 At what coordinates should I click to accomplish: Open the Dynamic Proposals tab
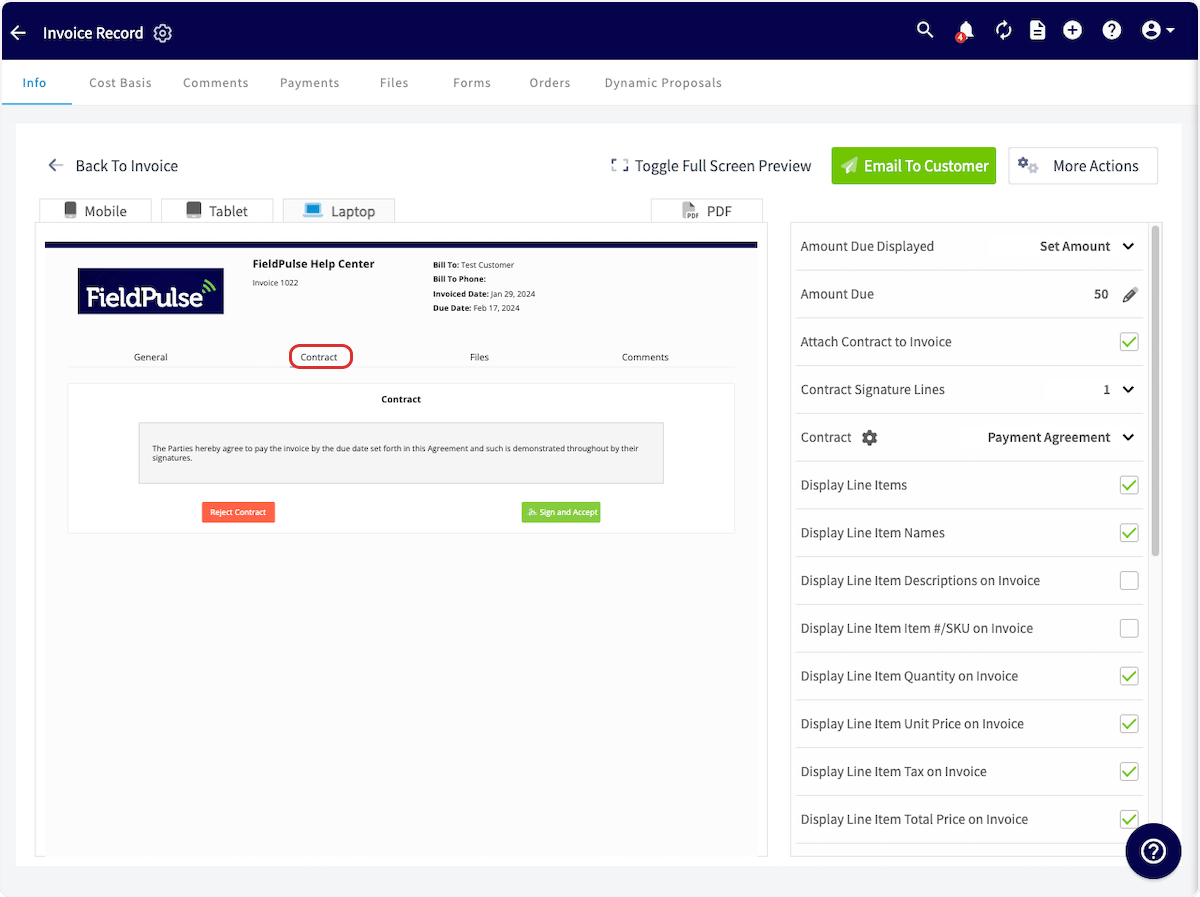tap(663, 83)
